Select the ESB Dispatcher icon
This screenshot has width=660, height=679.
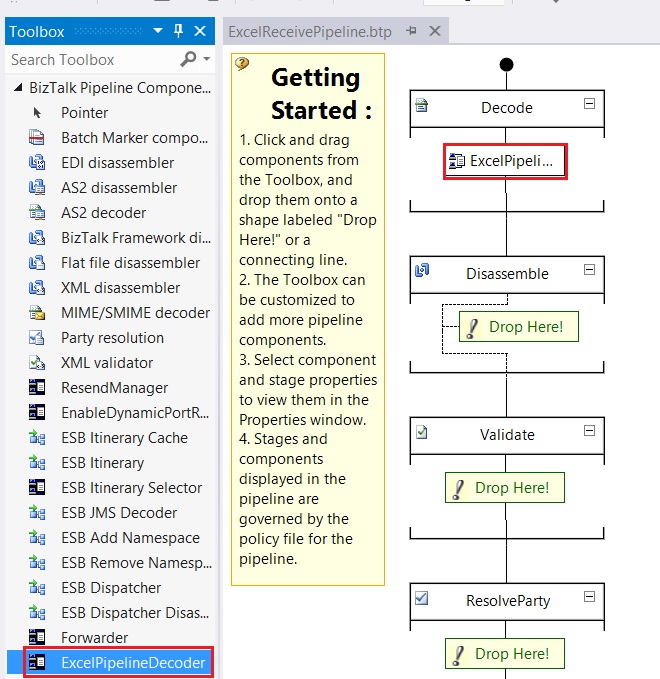pyautogui.click(x=37, y=588)
